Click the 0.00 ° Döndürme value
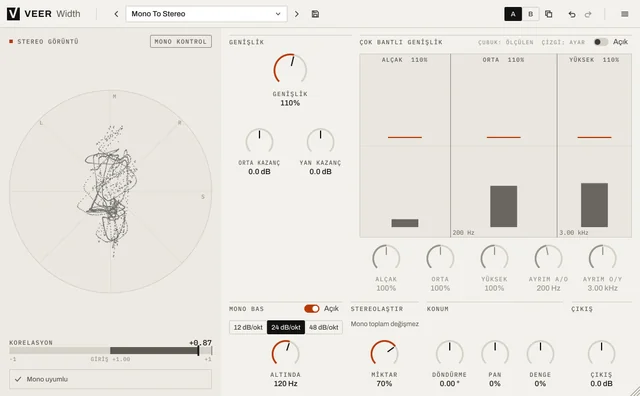 (x=449, y=384)
